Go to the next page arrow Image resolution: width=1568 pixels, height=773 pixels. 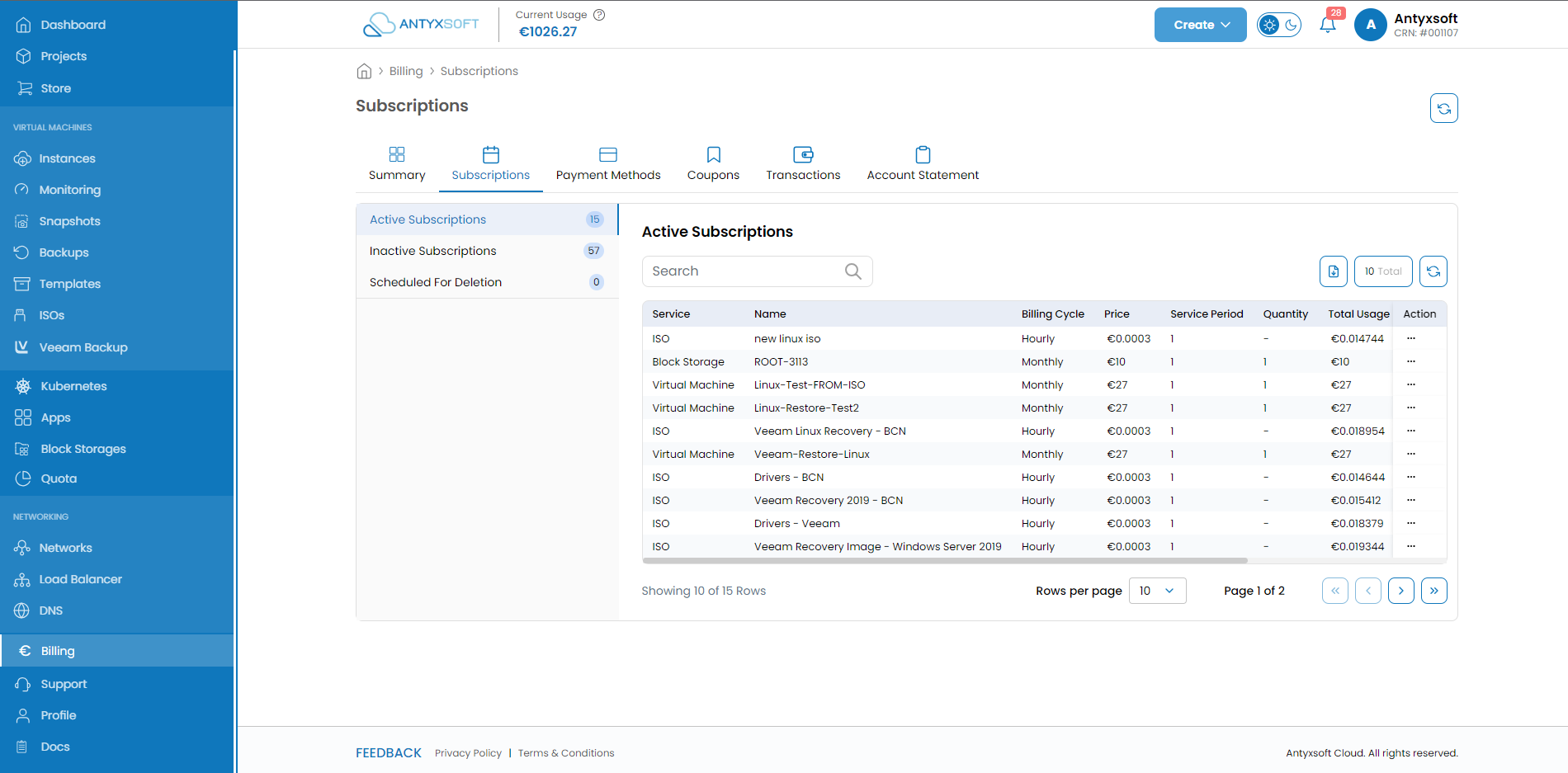(x=1400, y=591)
